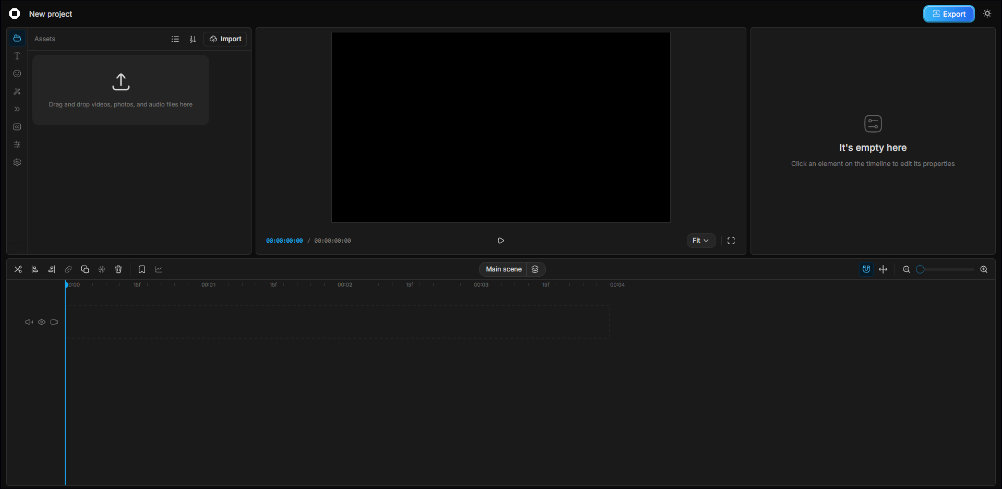The width and height of the screenshot is (1002, 489).
Task: Click the empty properties panel icon
Action: tap(873, 124)
